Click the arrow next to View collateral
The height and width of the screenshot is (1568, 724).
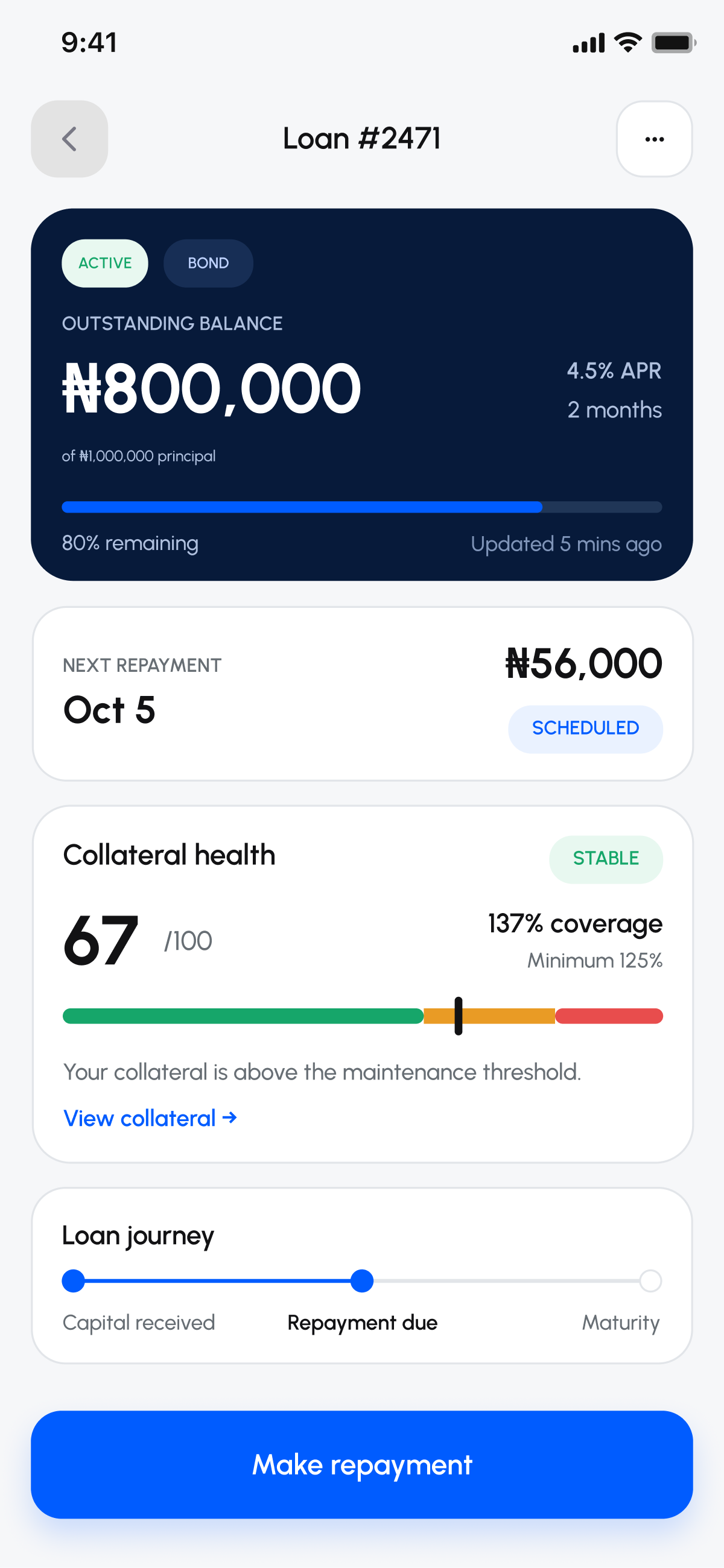click(x=229, y=1118)
